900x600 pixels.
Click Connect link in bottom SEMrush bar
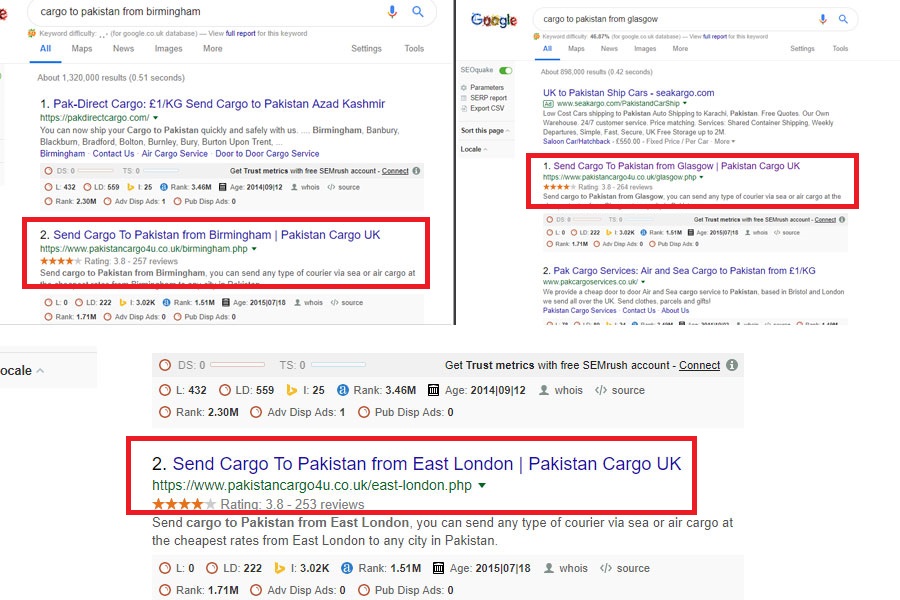click(x=699, y=365)
